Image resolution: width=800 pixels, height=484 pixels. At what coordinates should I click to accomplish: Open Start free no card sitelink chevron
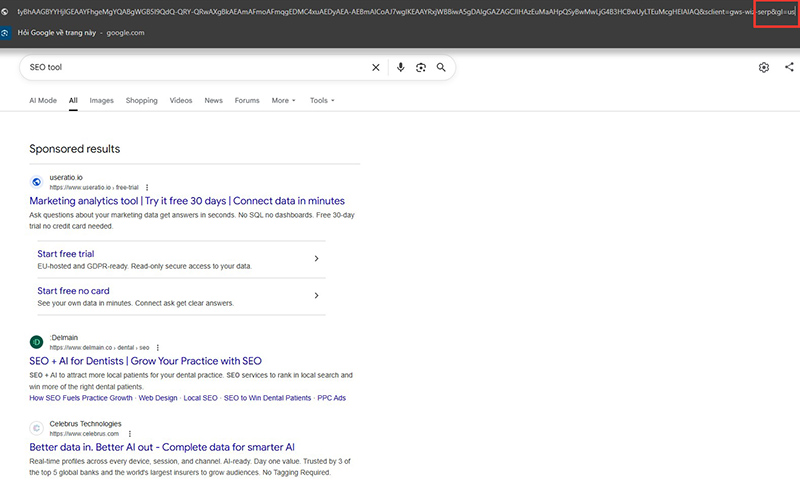point(316,295)
